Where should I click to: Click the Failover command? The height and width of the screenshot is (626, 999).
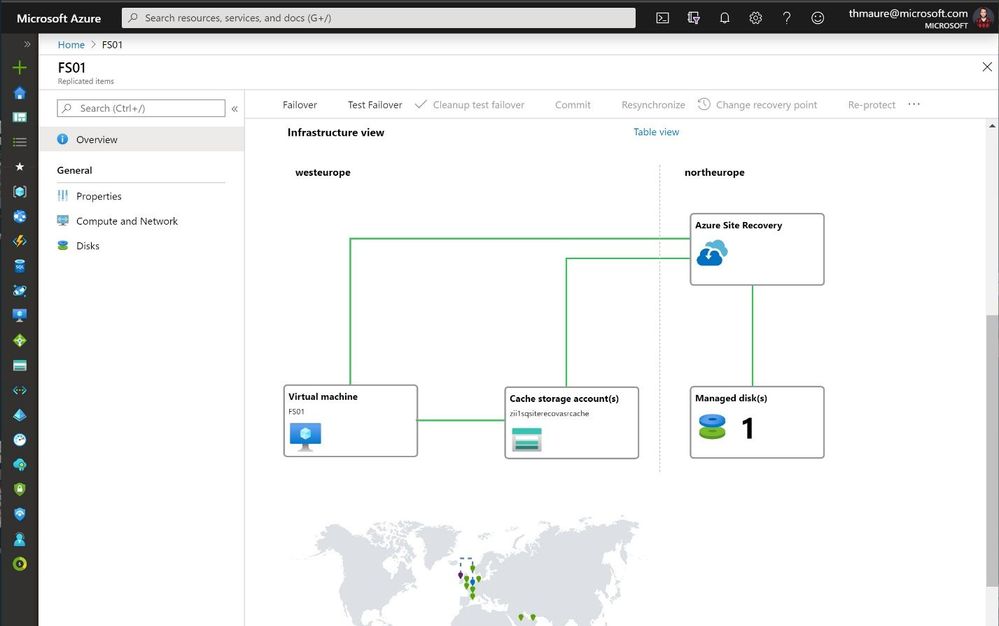click(299, 104)
